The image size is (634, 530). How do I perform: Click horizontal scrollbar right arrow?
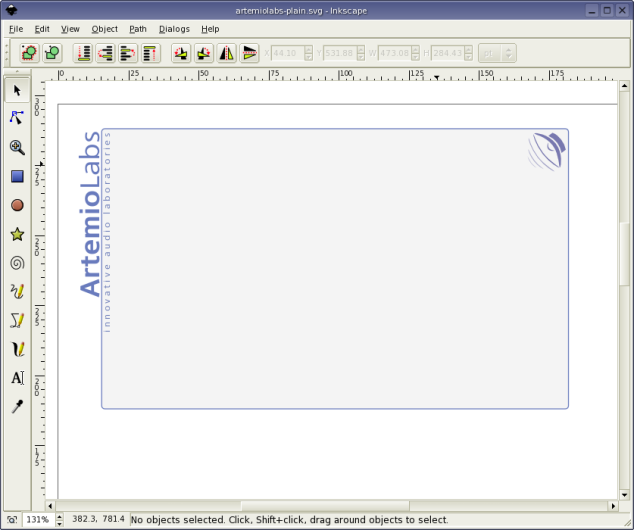click(x=613, y=506)
